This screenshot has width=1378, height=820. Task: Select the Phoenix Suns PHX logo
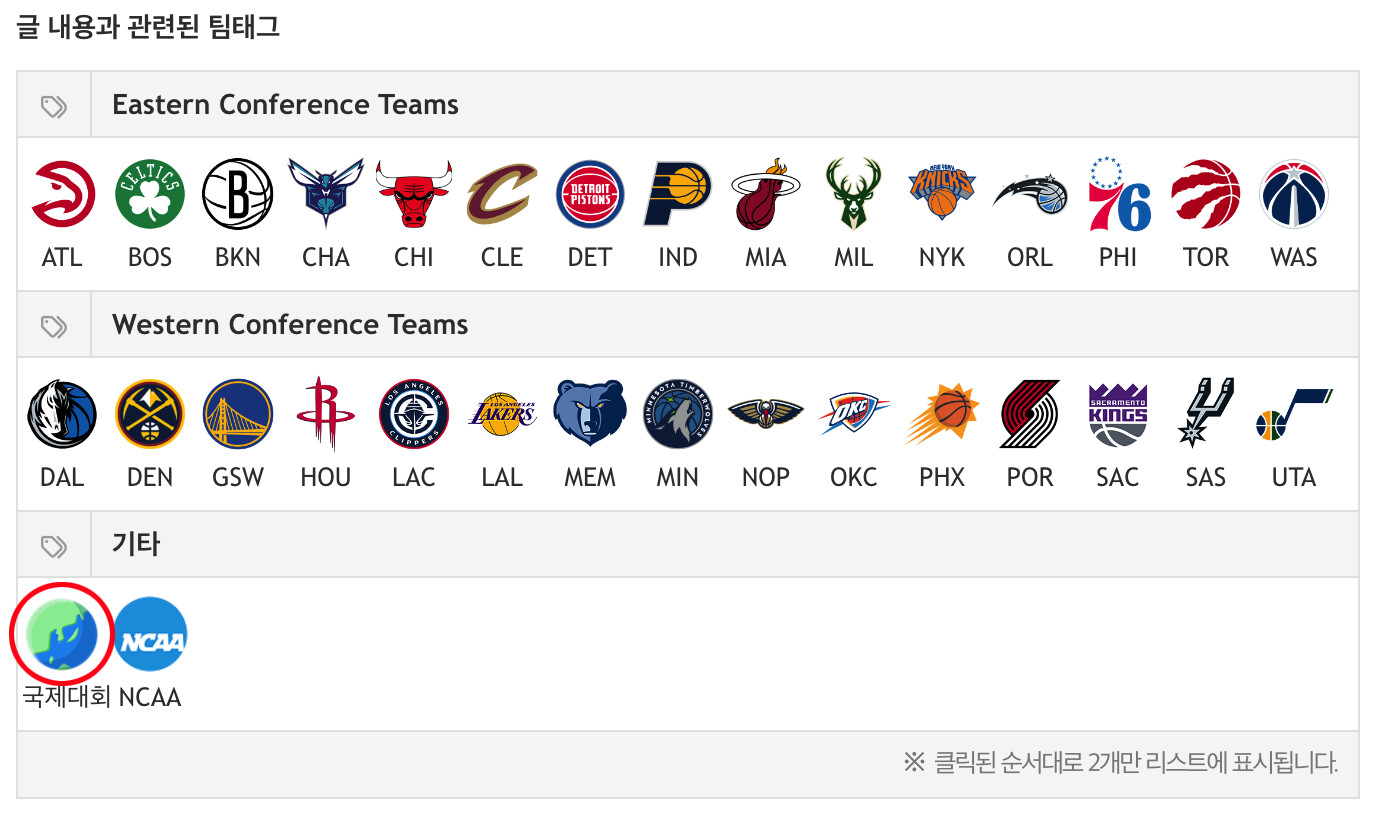[x=942, y=414]
